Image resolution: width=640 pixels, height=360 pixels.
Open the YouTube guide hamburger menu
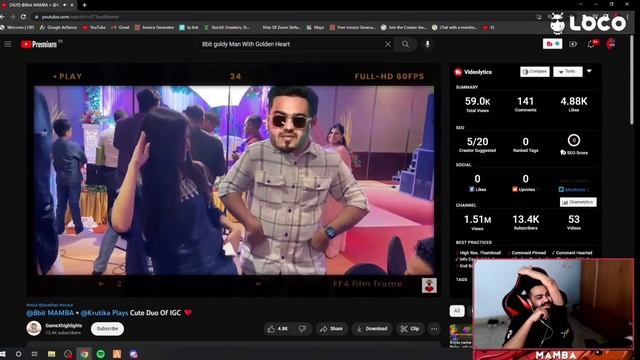coord(8,44)
